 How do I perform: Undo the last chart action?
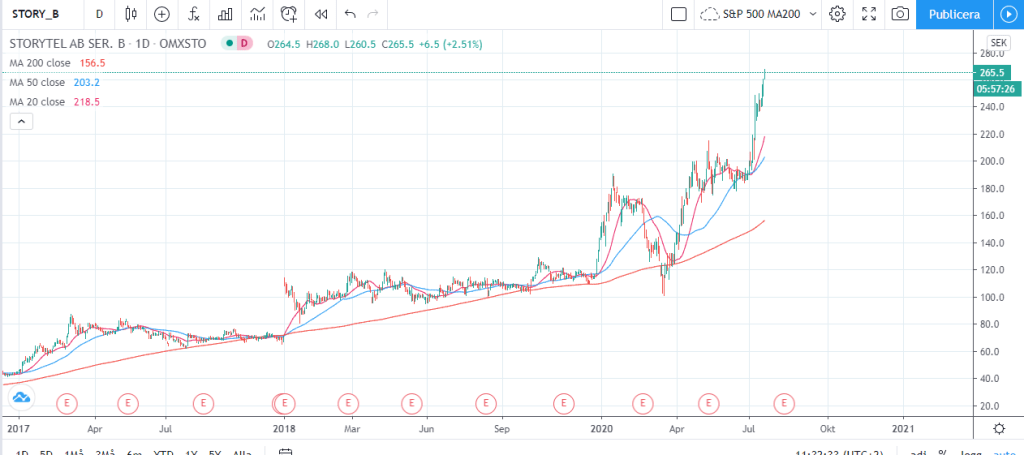coord(349,14)
